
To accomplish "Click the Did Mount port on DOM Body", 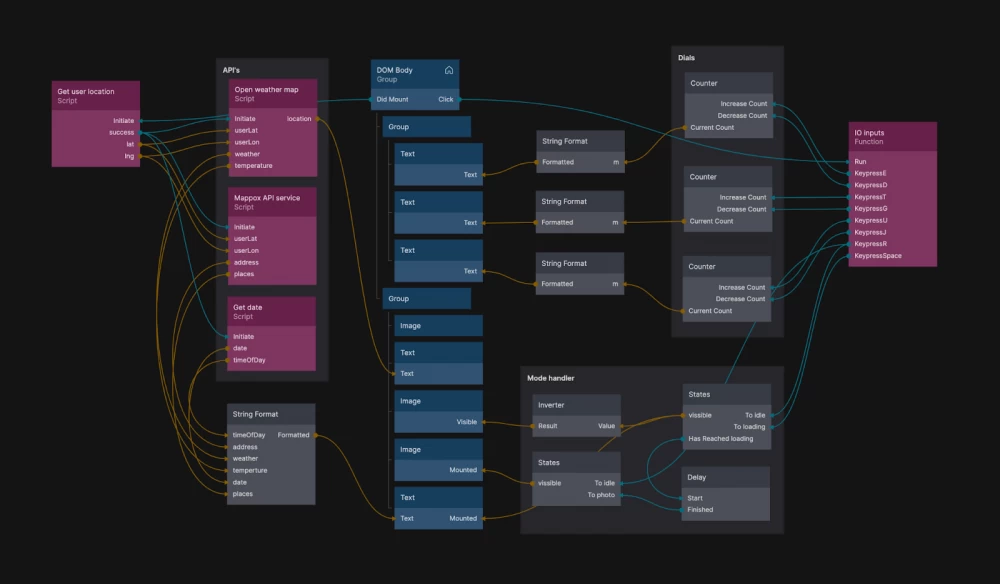I will coord(392,99).
